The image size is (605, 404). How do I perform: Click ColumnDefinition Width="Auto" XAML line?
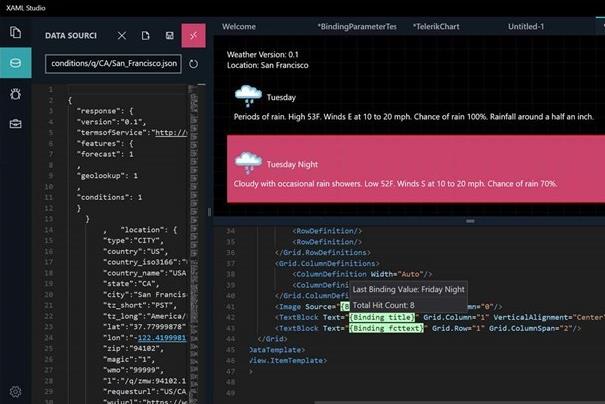(362, 274)
